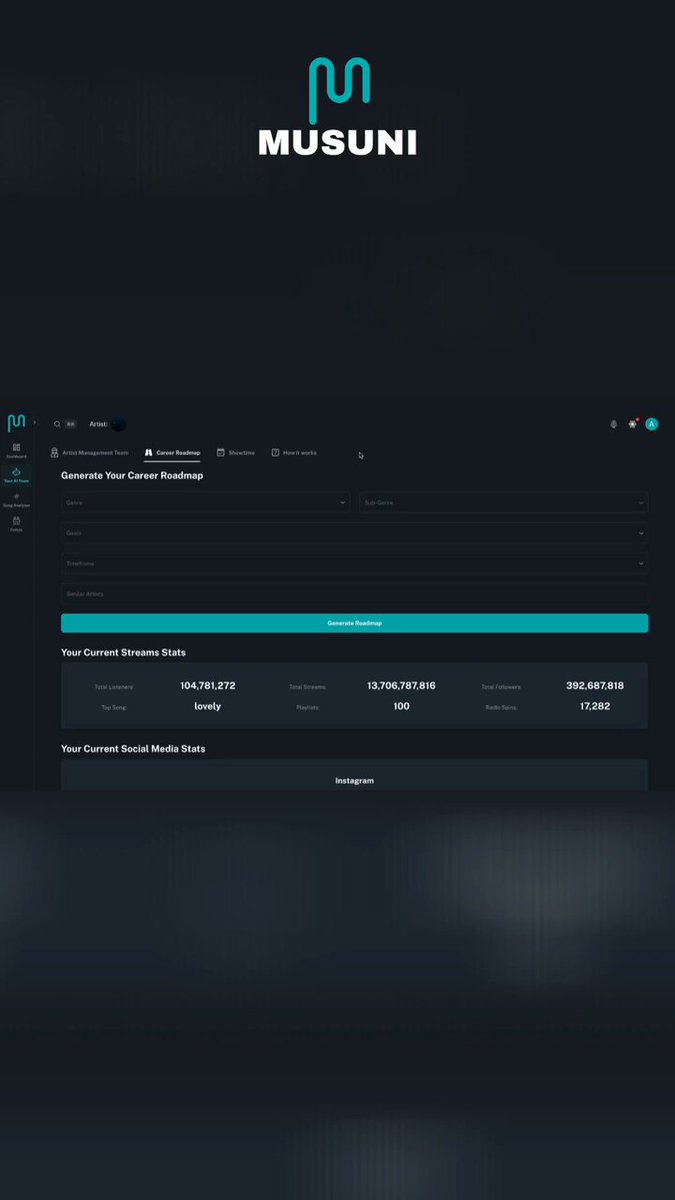Screen dimensions: 675x1200
Task: Open the user avatar 'A' menu
Action: pos(652,424)
